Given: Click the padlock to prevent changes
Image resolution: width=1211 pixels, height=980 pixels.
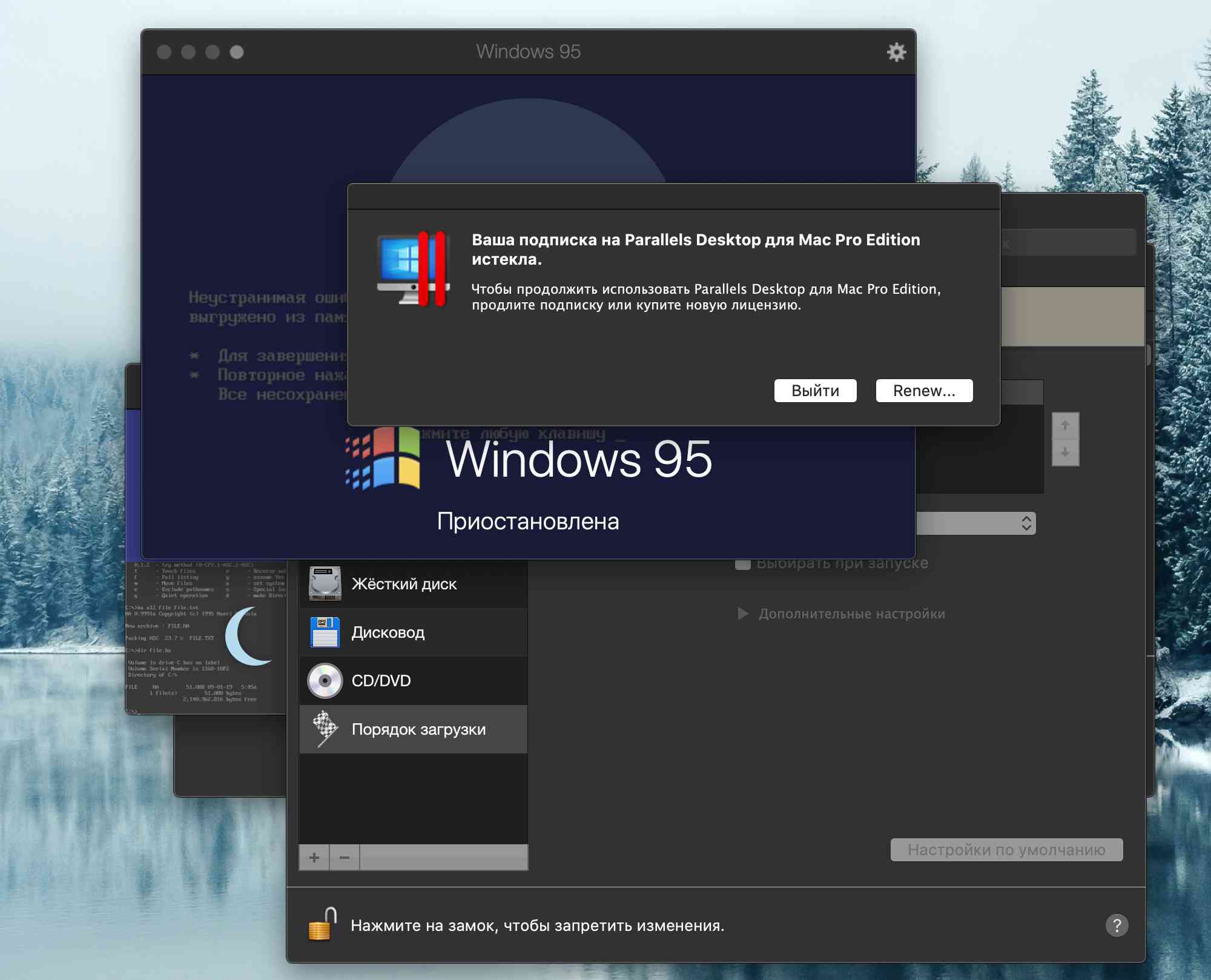Looking at the screenshot, I should point(322,925).
